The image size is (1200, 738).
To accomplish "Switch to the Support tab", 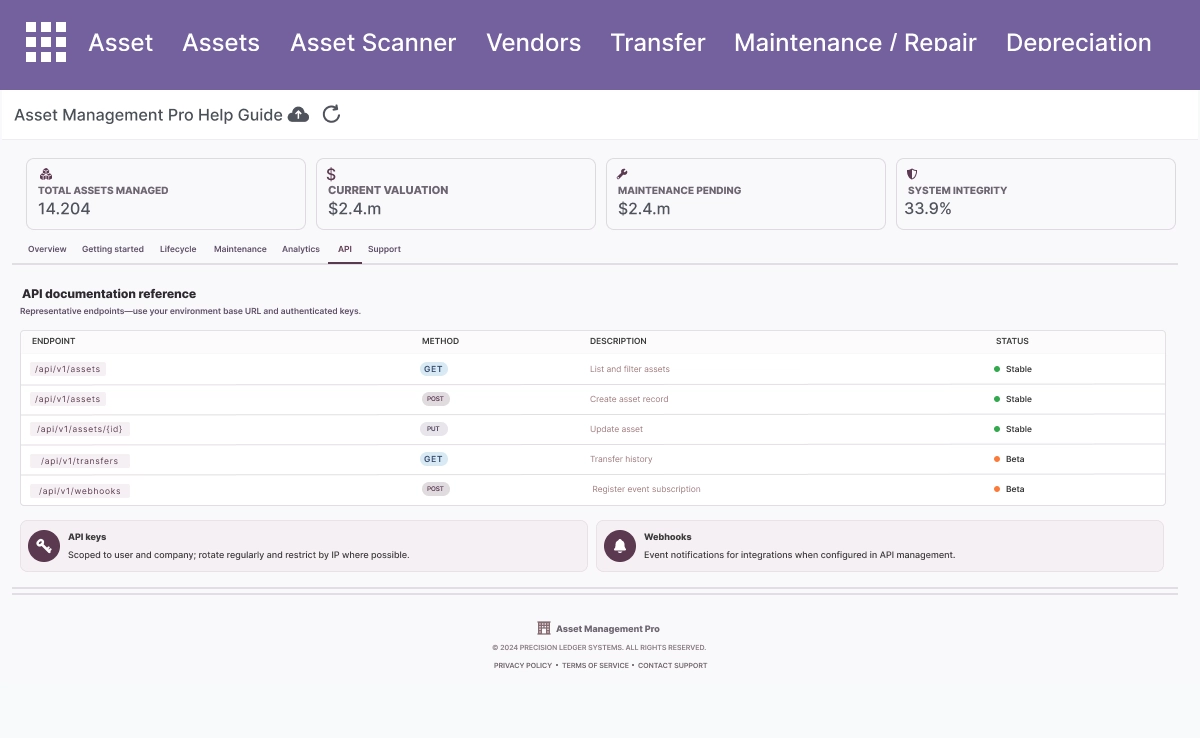I will coord(384,249).
